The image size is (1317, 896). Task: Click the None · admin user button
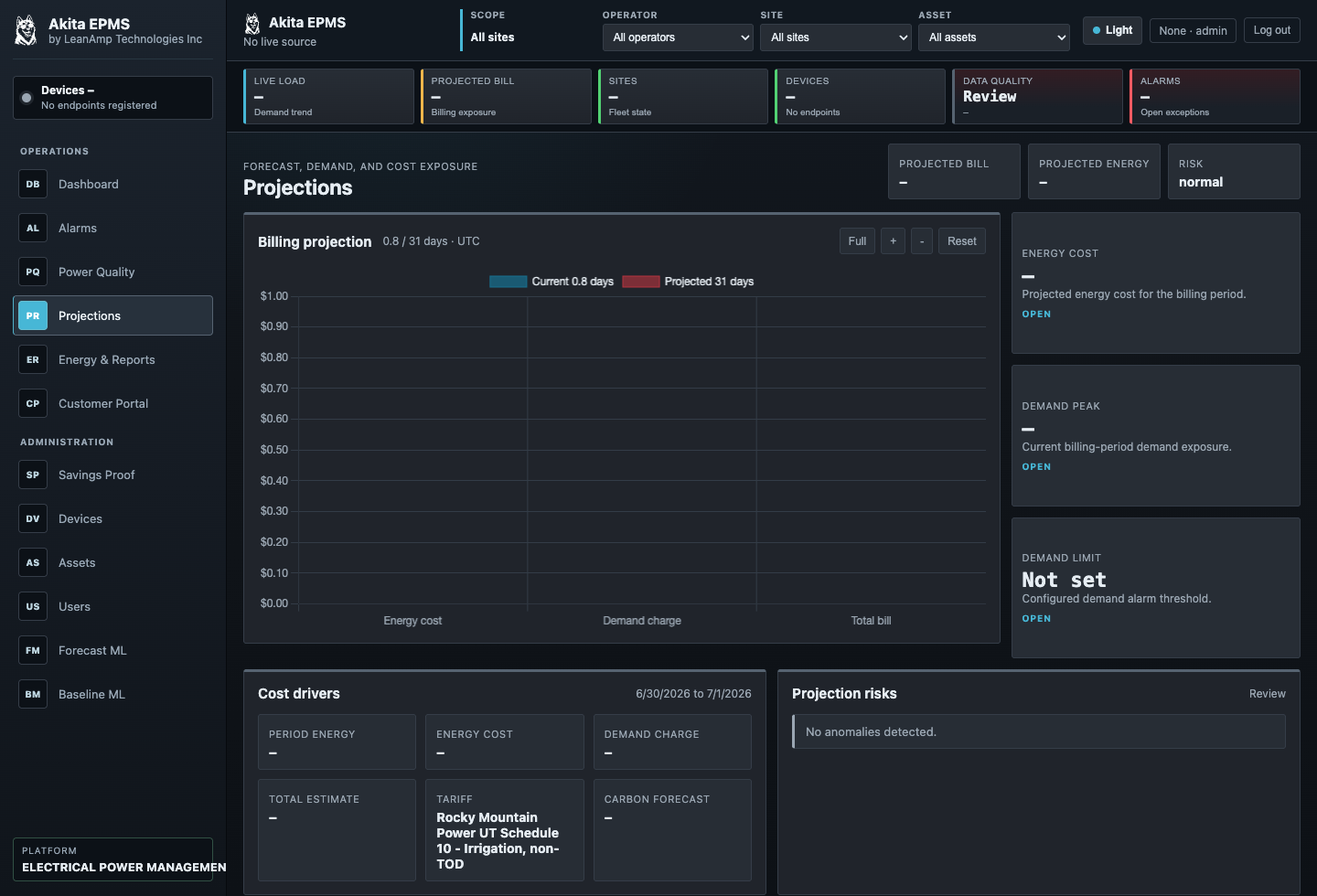point(1193,30)
